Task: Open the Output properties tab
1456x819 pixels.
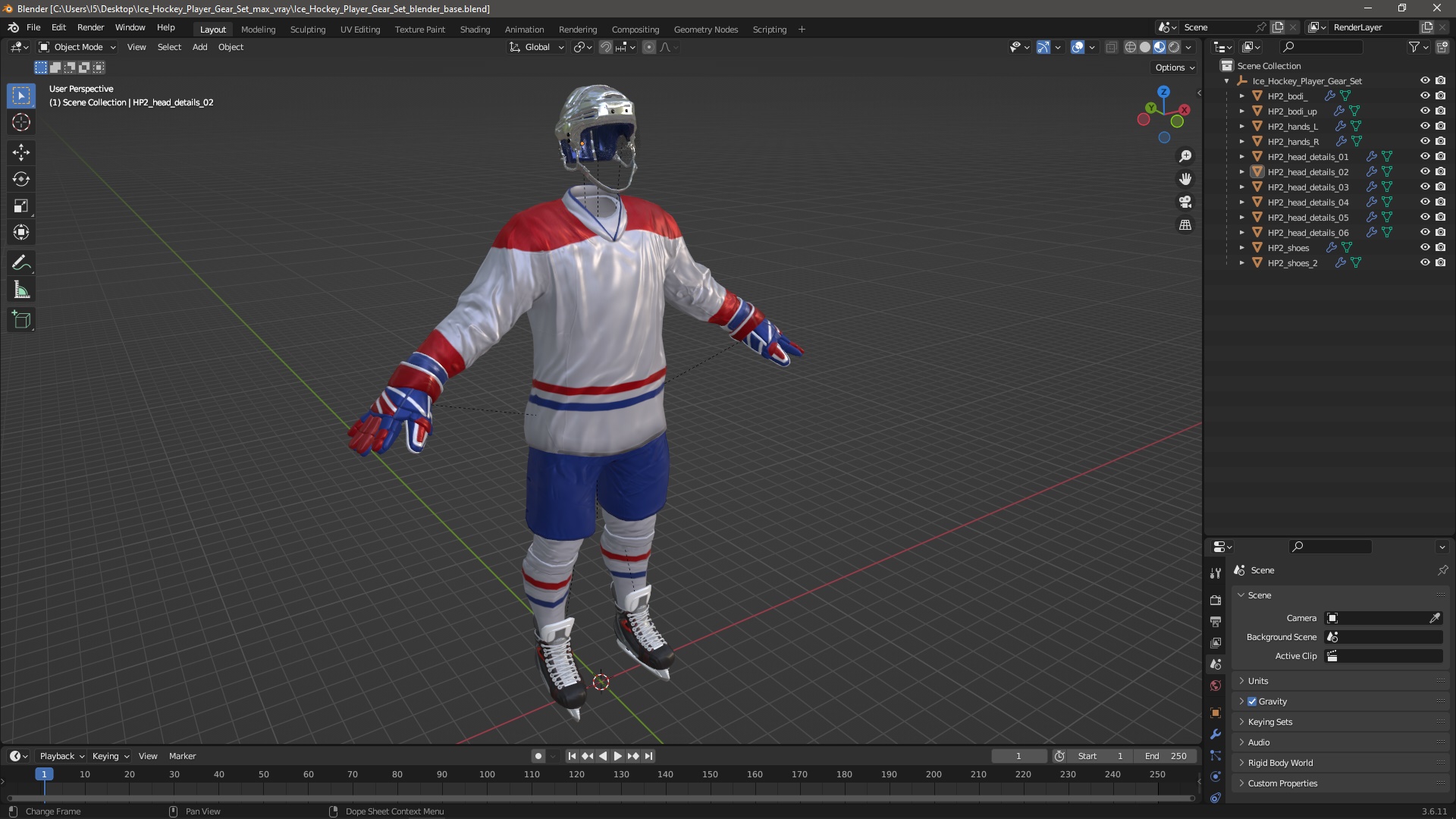Action: (x=1216, y=621)
